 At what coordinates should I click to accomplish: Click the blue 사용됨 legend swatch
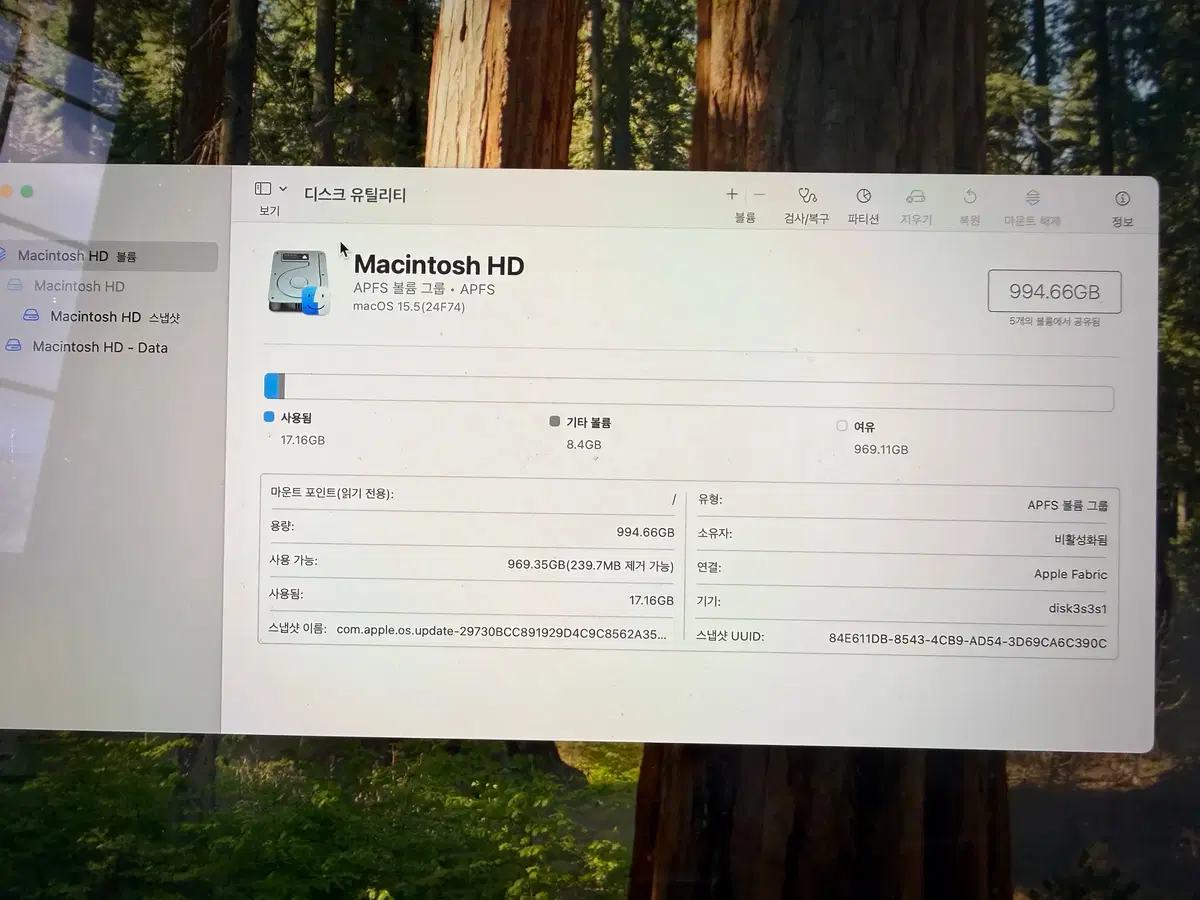(x=269, y=417)
